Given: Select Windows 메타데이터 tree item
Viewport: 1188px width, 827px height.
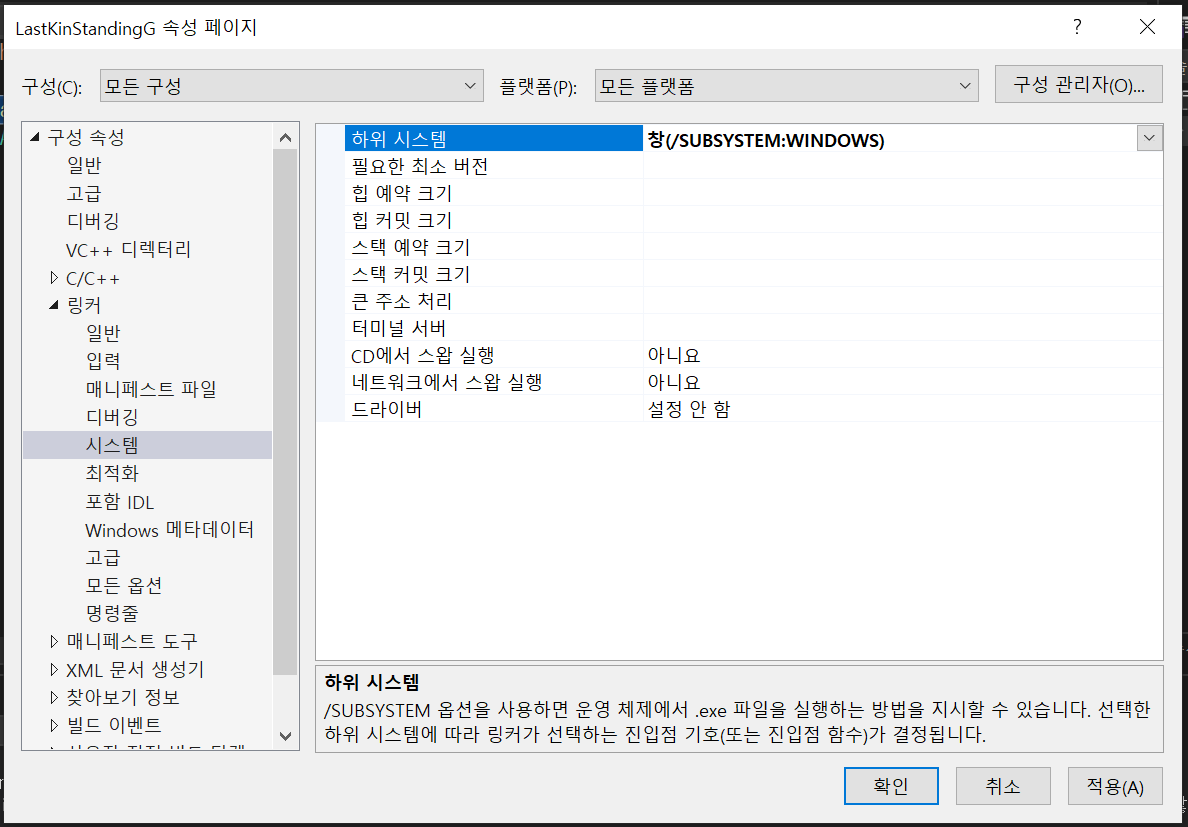Looking at the screenshot, I should tap(169, 529).
